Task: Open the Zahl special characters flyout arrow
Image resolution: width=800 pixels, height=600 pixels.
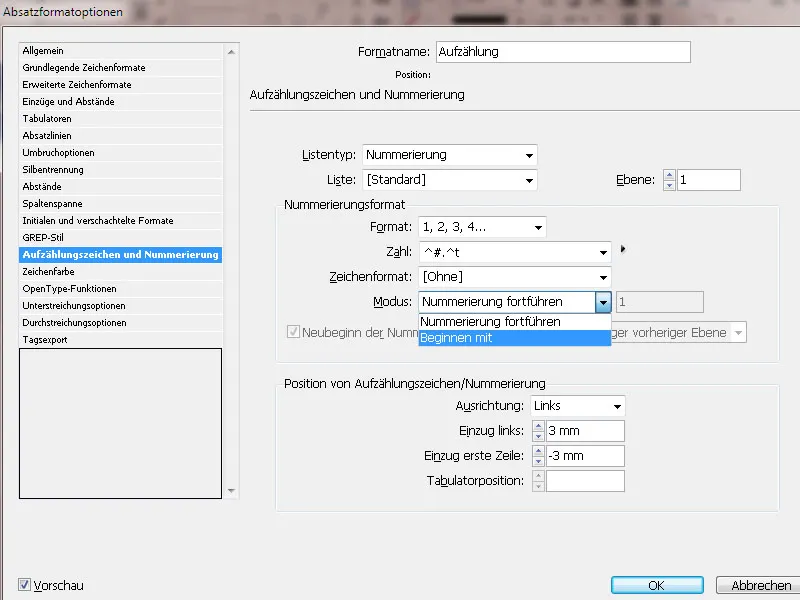Action: pos(623,249)
